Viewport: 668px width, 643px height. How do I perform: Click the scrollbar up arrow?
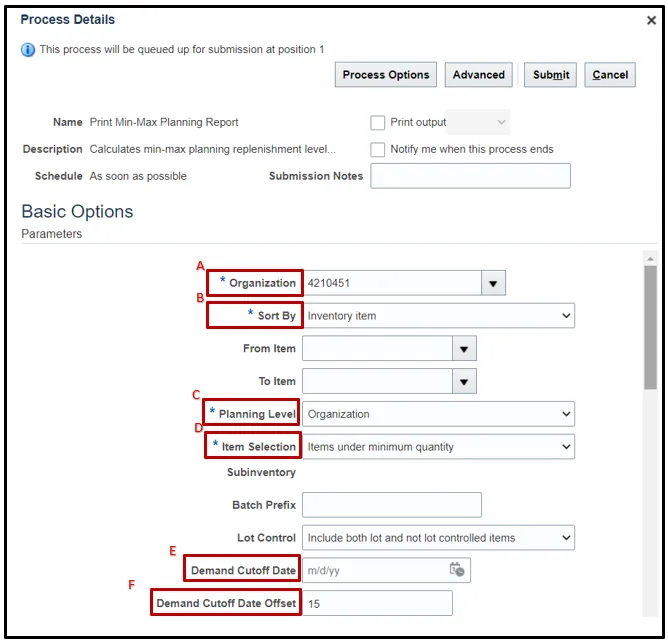650,259
